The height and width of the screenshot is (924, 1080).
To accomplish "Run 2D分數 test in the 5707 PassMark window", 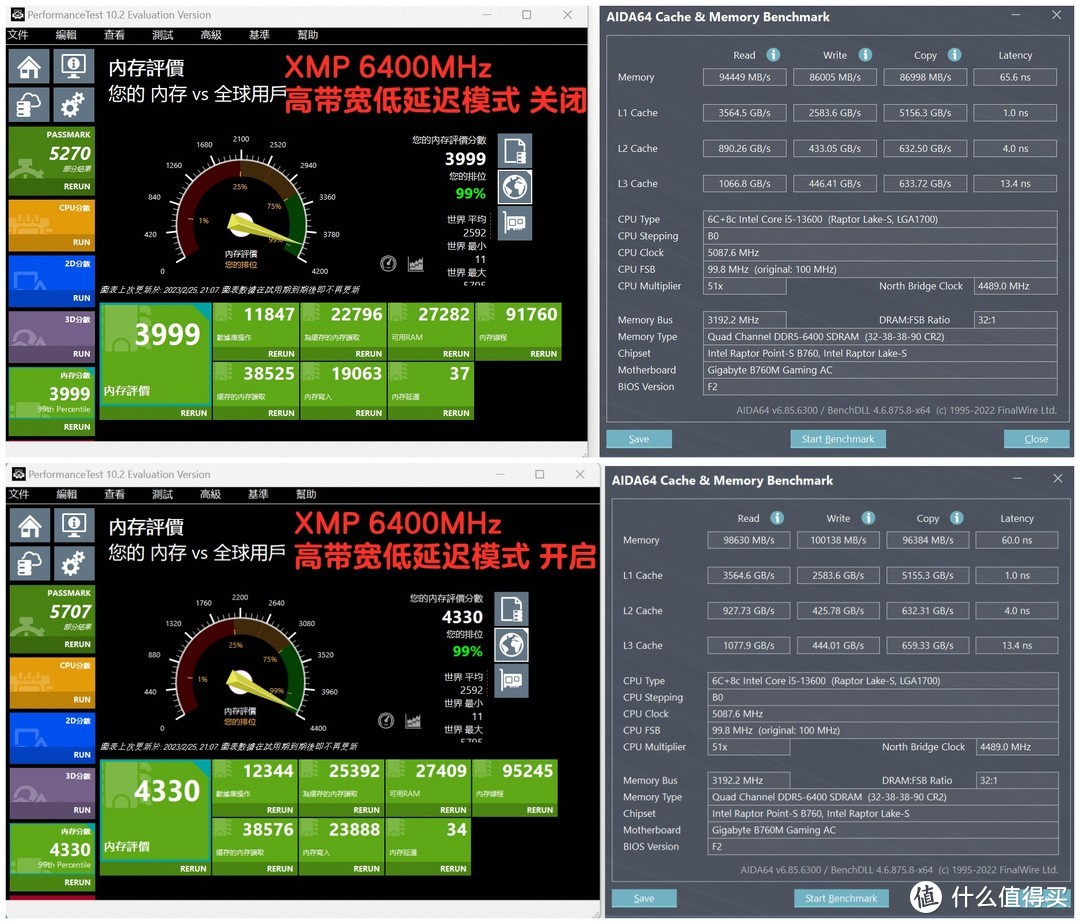I will [82, 755].
